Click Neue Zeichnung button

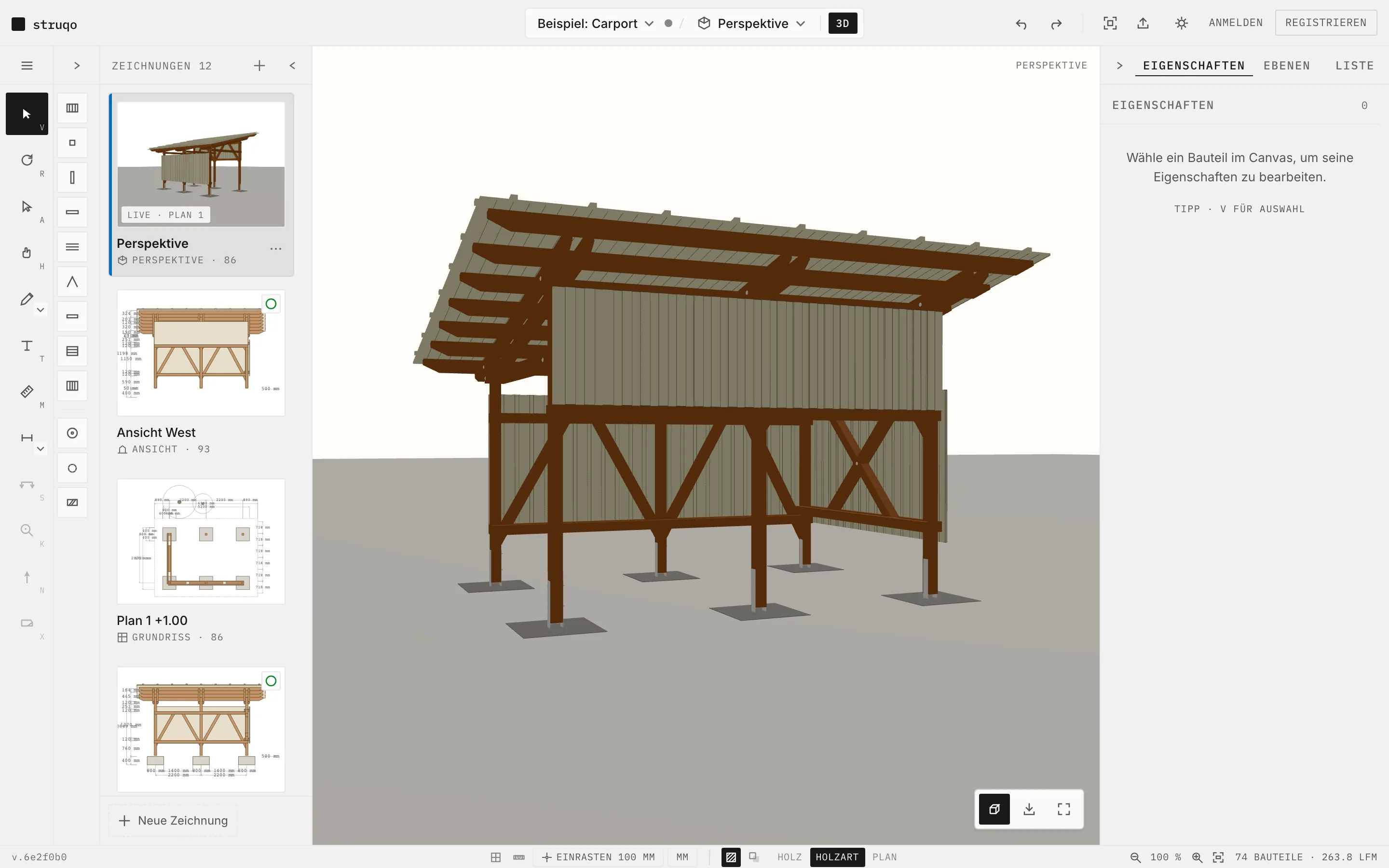173,820
